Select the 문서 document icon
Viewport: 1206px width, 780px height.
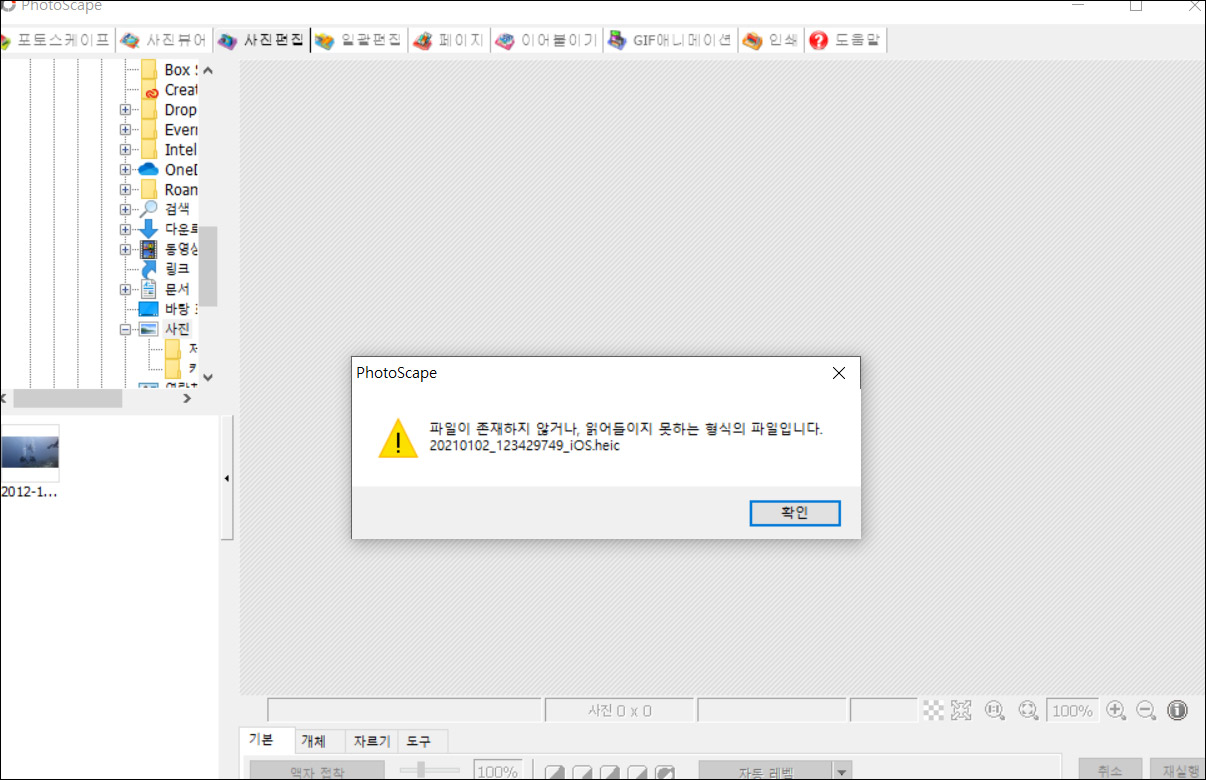[x=149, y=289]
